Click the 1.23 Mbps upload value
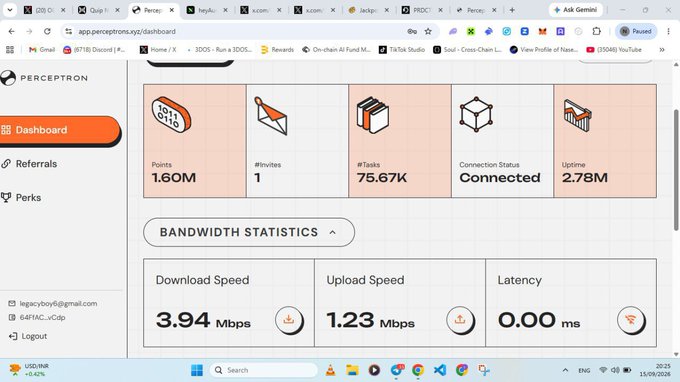The width and height of the screenshot is (680, 382). point(370,320)
